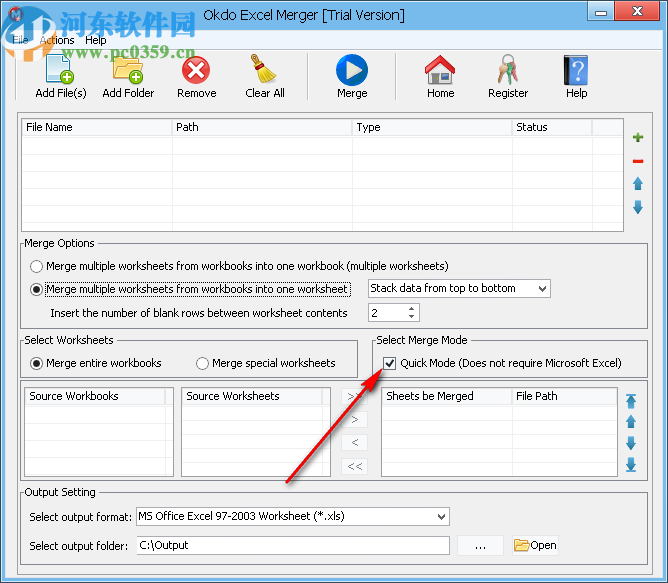Image resolution: width=668 pixels, height=583 pixels.
Task: Open the Help menu in menu bar
Action: 95,40
